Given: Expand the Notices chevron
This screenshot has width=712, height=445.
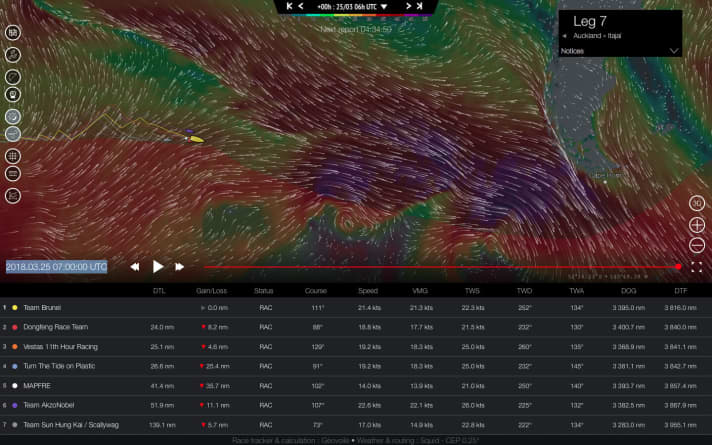Looking at the screenshot, I should pyautogui.click(x=674, y=51).
